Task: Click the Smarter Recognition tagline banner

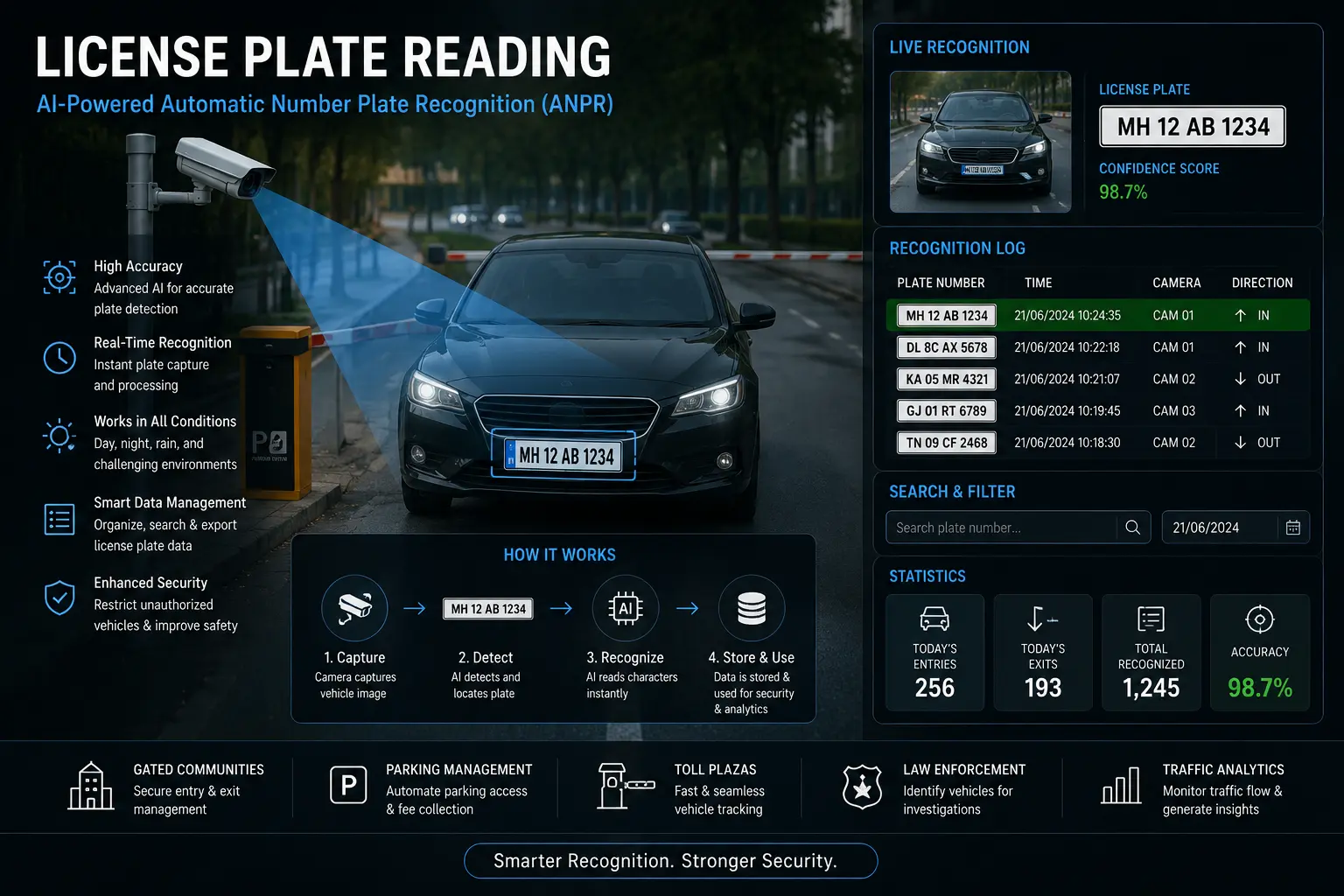Action: click(x=670, y=861)
